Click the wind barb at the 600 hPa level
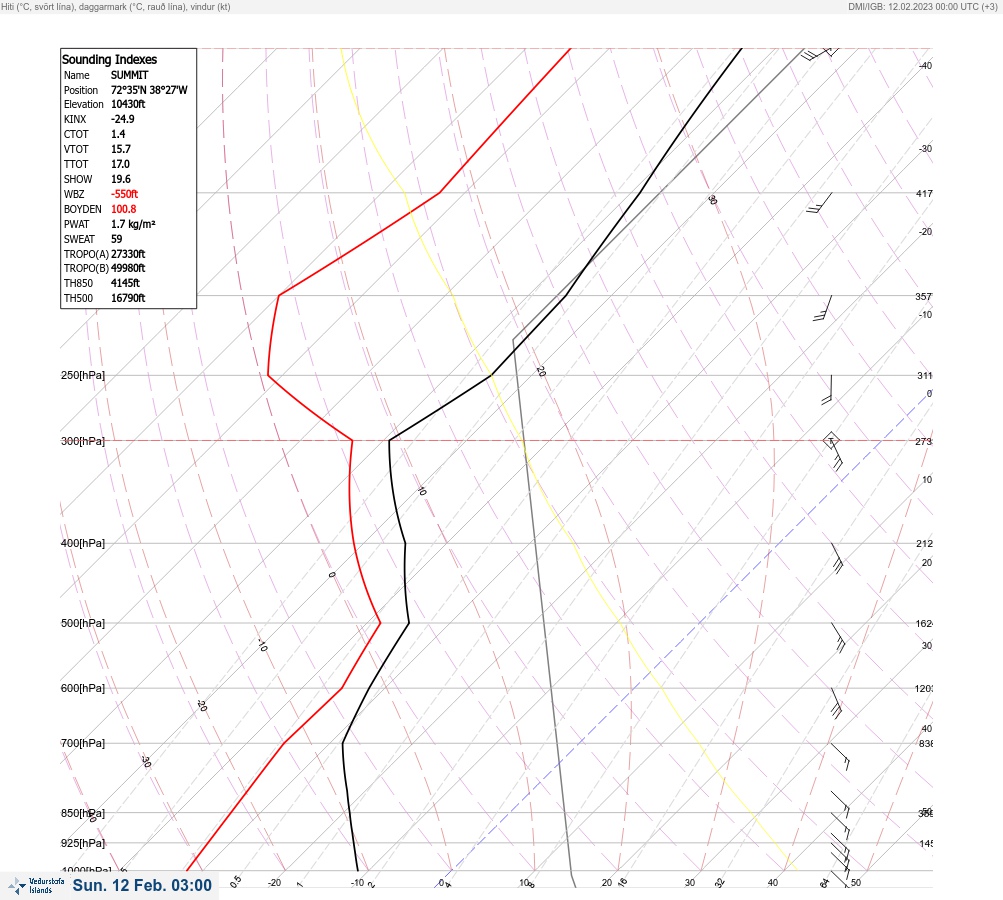 point(836,703)
